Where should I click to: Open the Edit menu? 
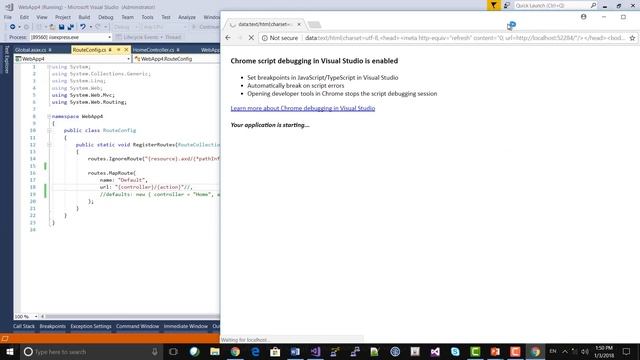click(24, 17)
